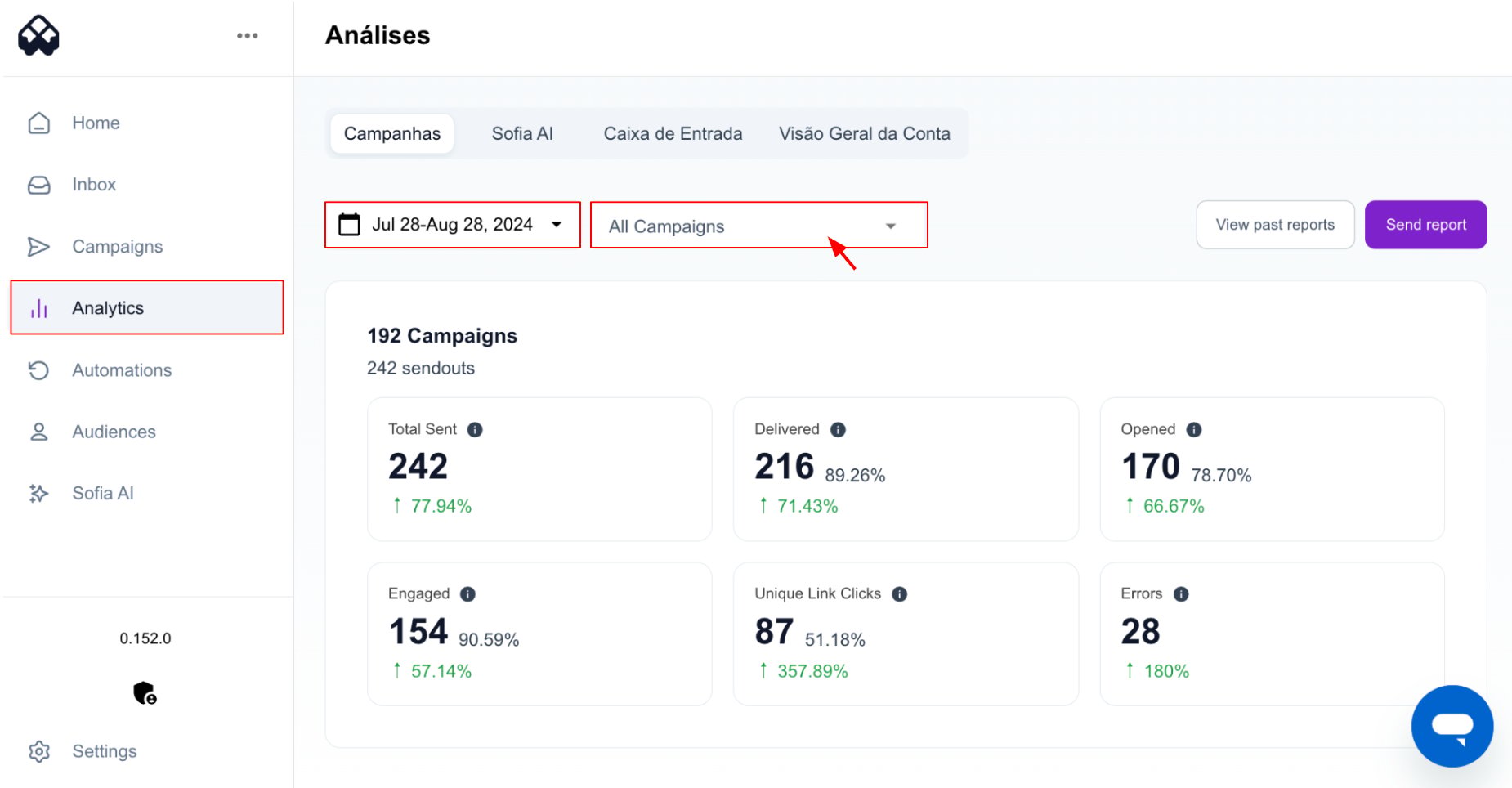1512x788 pixels.
Task: Click the Errors value 28
Action: click(x=1140, y=631)
